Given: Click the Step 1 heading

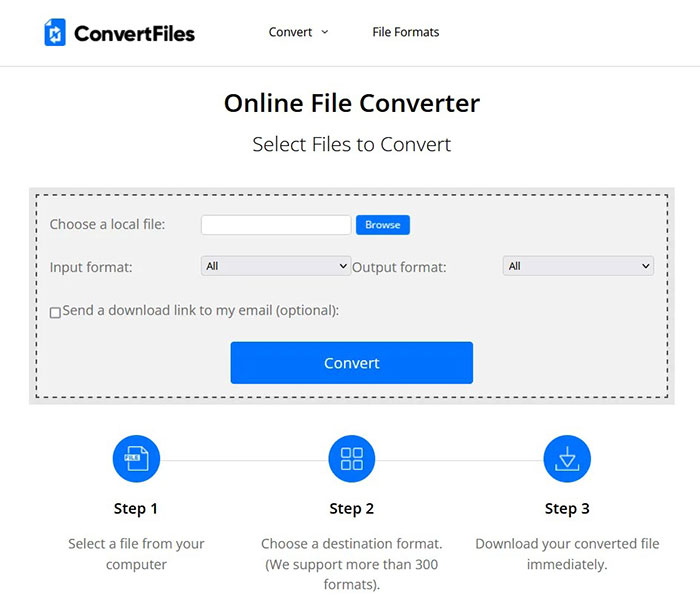Looking at the screenshot, I should pos(136,509).
